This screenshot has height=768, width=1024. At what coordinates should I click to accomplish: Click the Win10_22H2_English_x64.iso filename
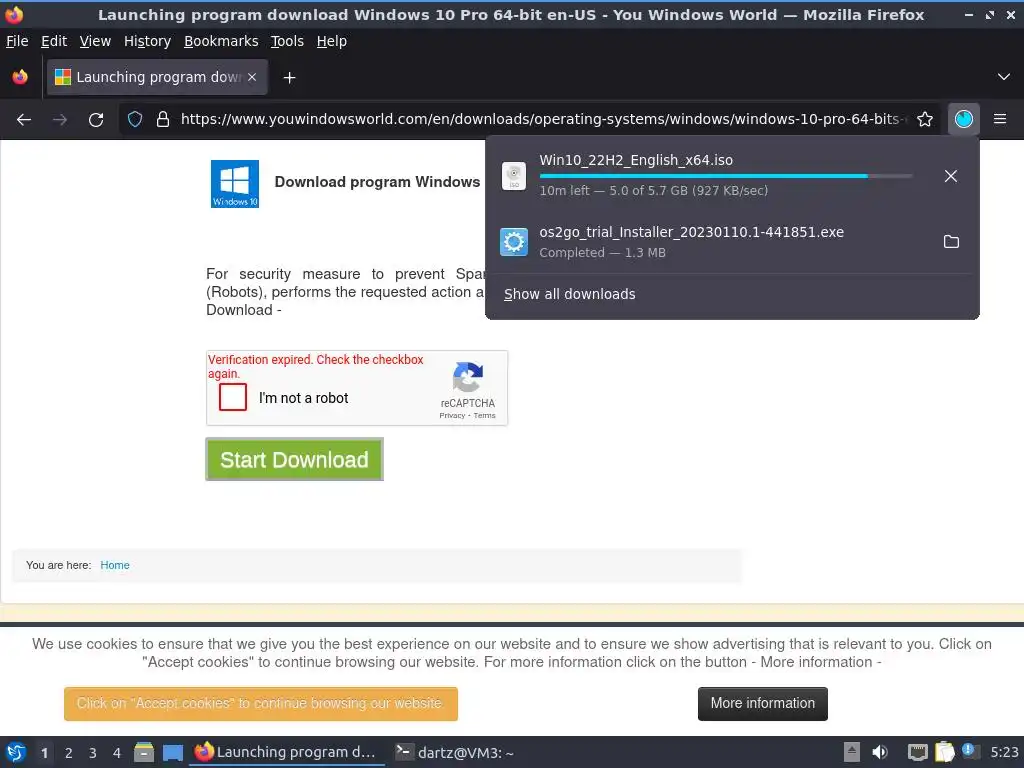pos(636,160)
